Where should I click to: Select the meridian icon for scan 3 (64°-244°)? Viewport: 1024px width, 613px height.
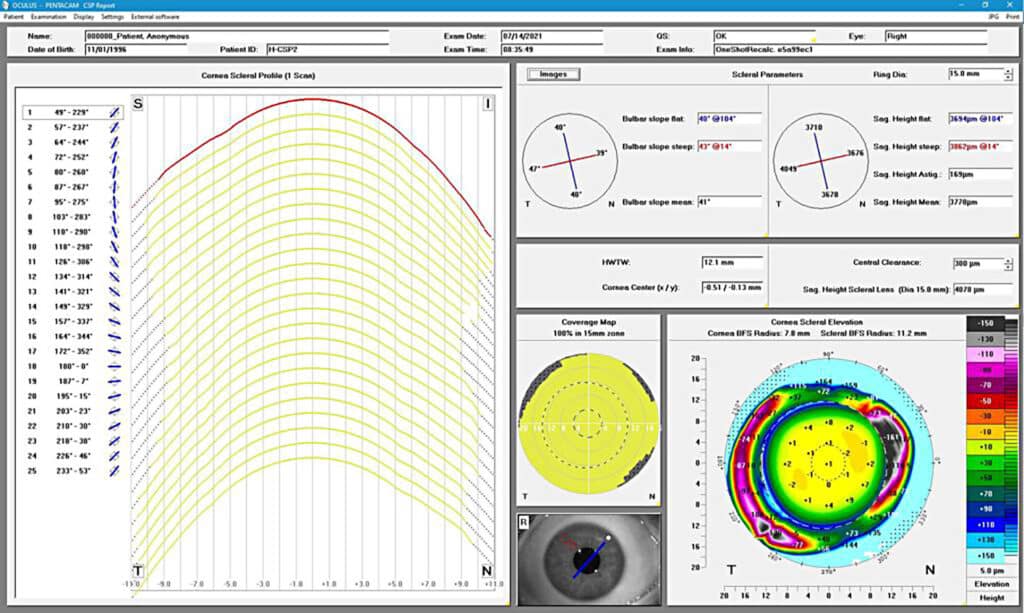114,142
